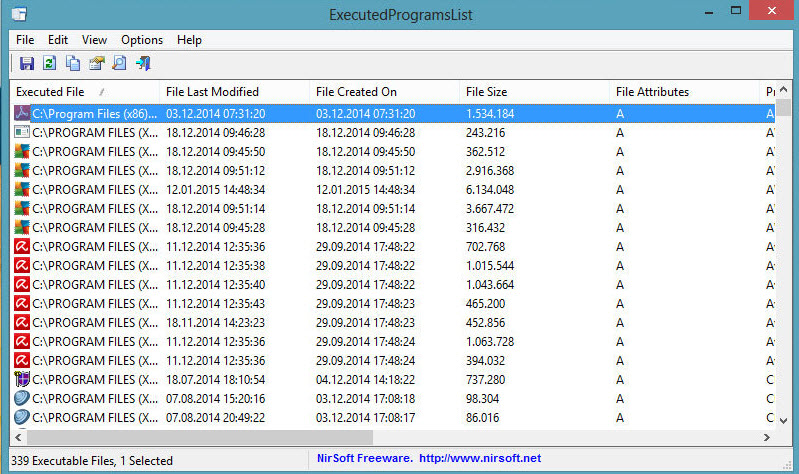
Task: Click the horizontal scrollbar thumb
Action: pyautogui.click(x=200, y=437)
